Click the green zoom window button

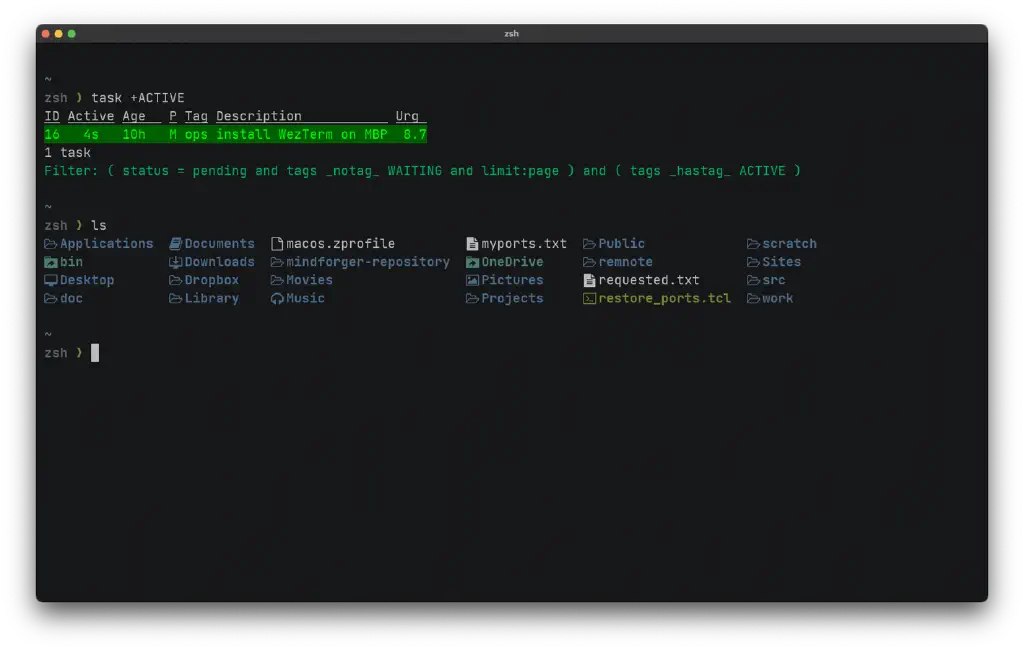click(72, 33)
